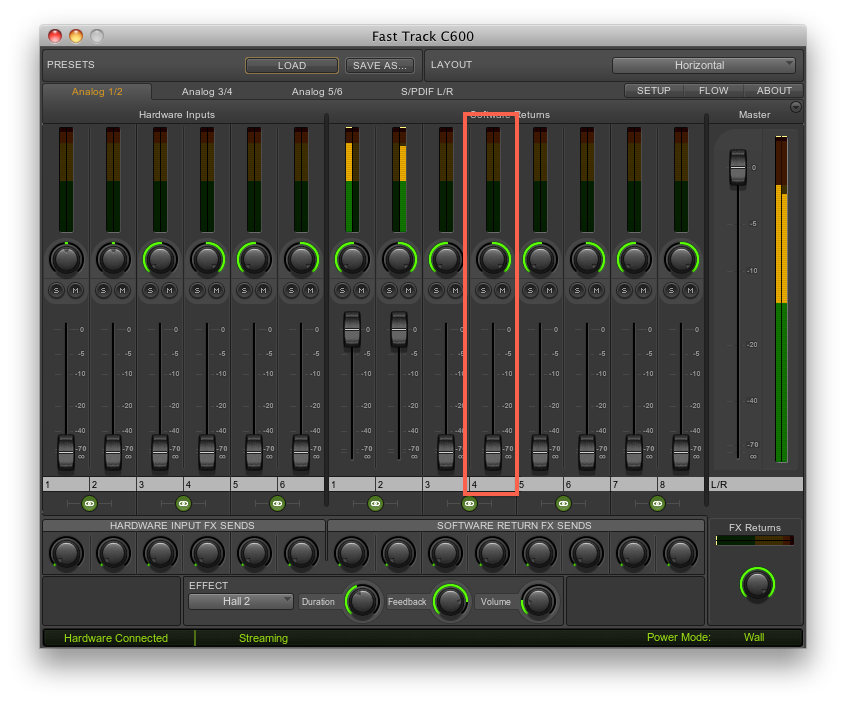Open the FLOW page
The width and height of the screenshot is (846, 703).
tap(713, 91)
